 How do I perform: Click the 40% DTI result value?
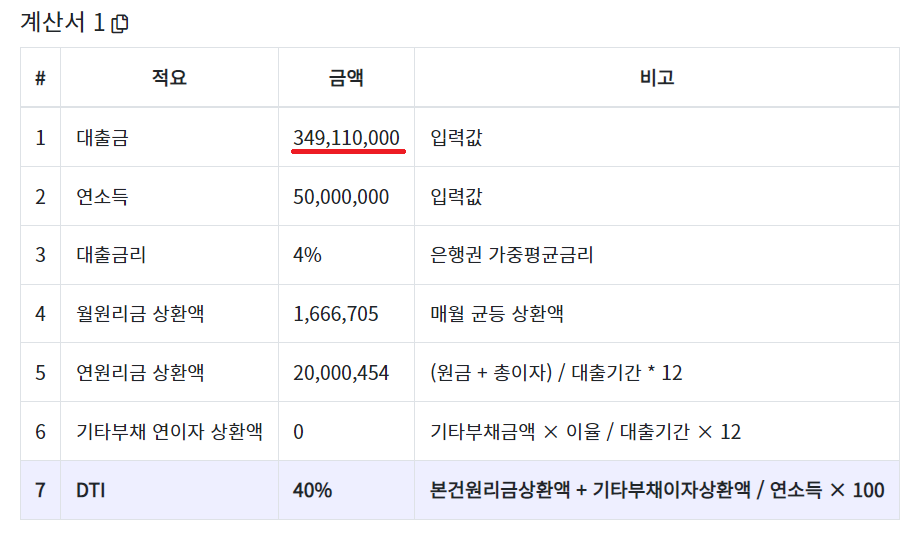(x=312, y=490)
